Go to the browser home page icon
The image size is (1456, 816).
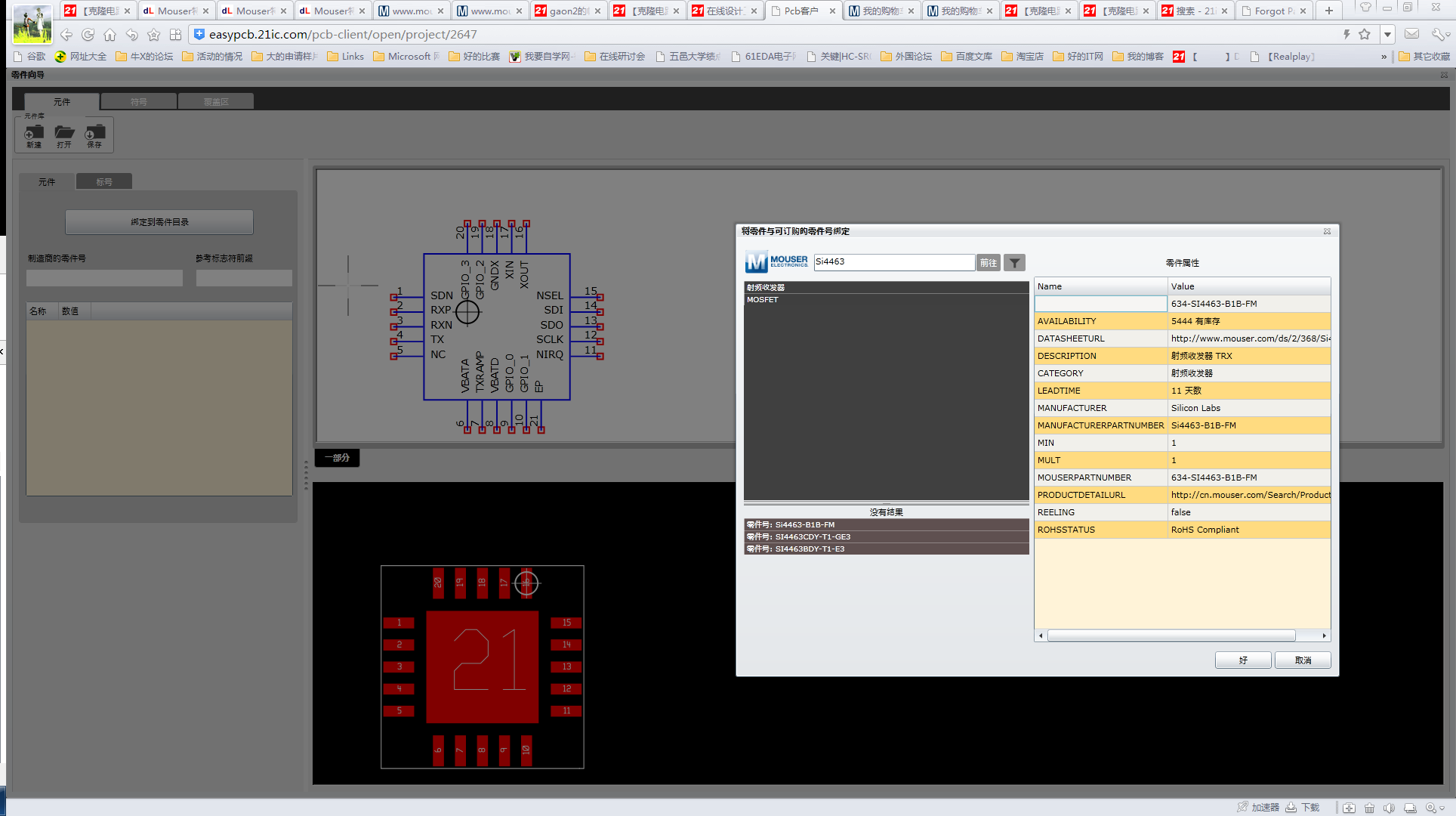(x=110, y=35)
